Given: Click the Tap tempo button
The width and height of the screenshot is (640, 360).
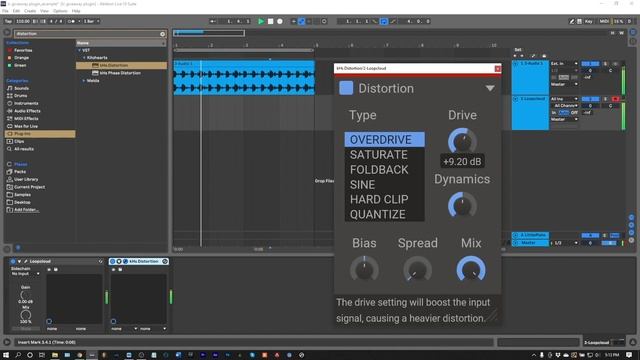Looking at the screenshot, I should 8,21.
